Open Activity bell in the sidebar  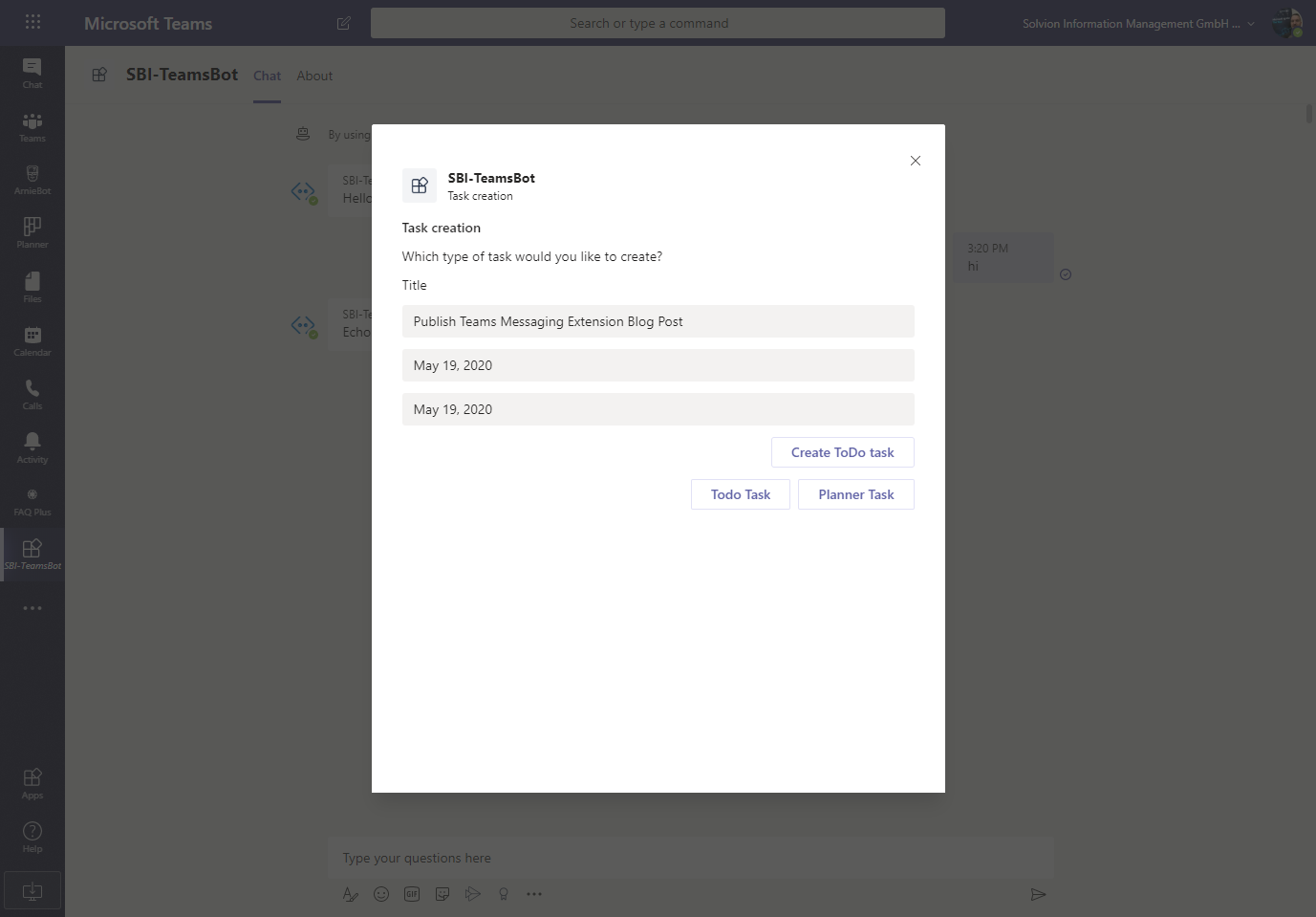(32, 448)
